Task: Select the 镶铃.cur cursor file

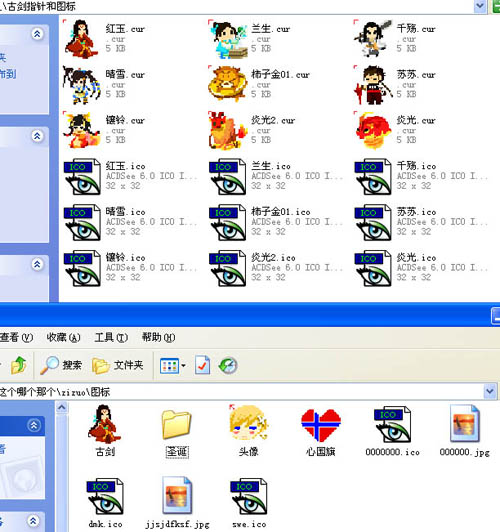Action: [x=104, y=130]
